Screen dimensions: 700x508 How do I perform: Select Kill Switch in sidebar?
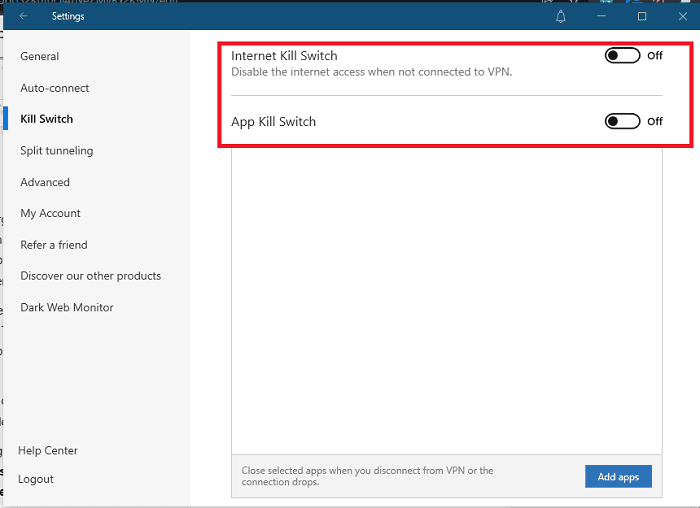point(47,119)
